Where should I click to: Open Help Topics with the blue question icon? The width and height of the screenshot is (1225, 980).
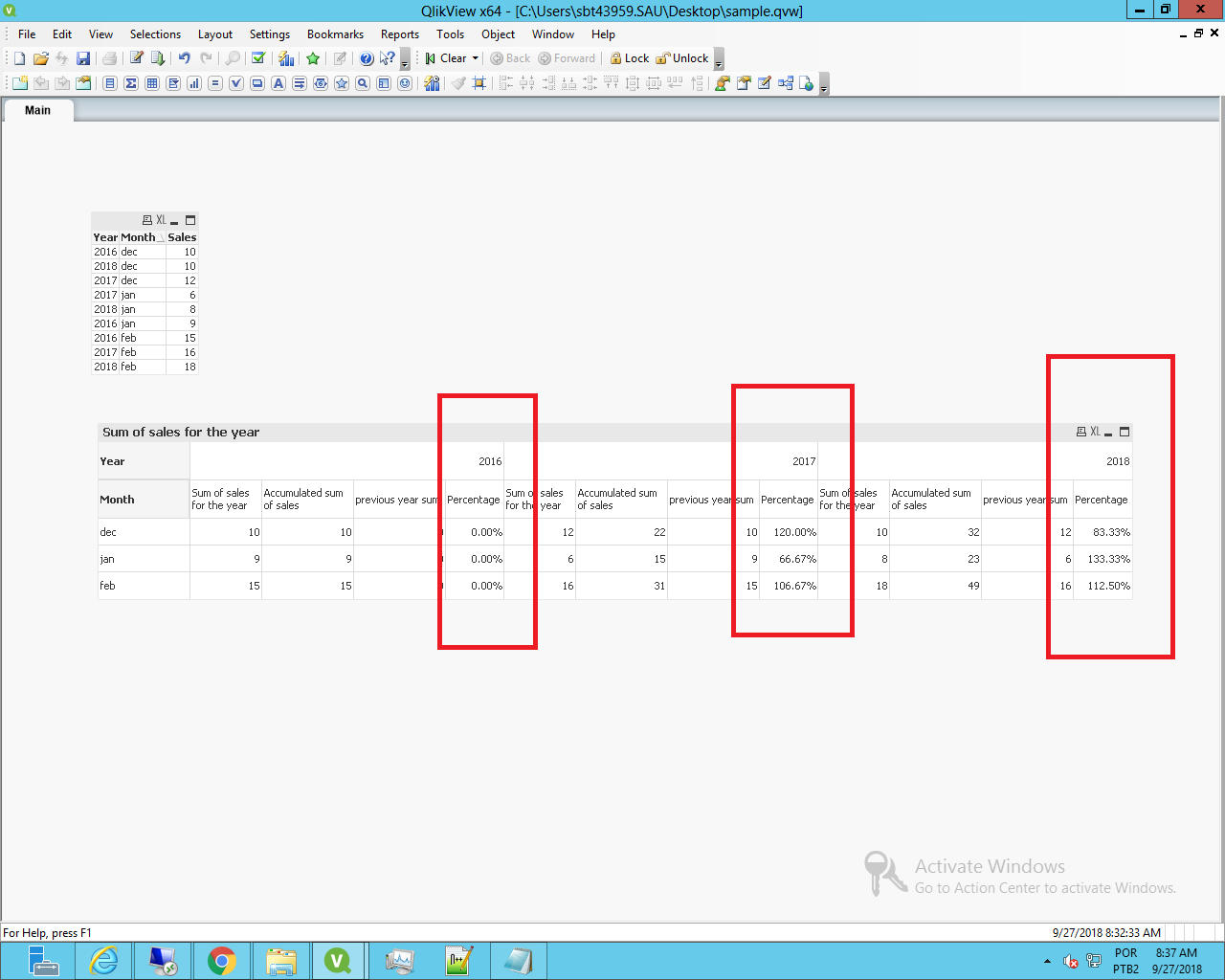pos(367,58)
